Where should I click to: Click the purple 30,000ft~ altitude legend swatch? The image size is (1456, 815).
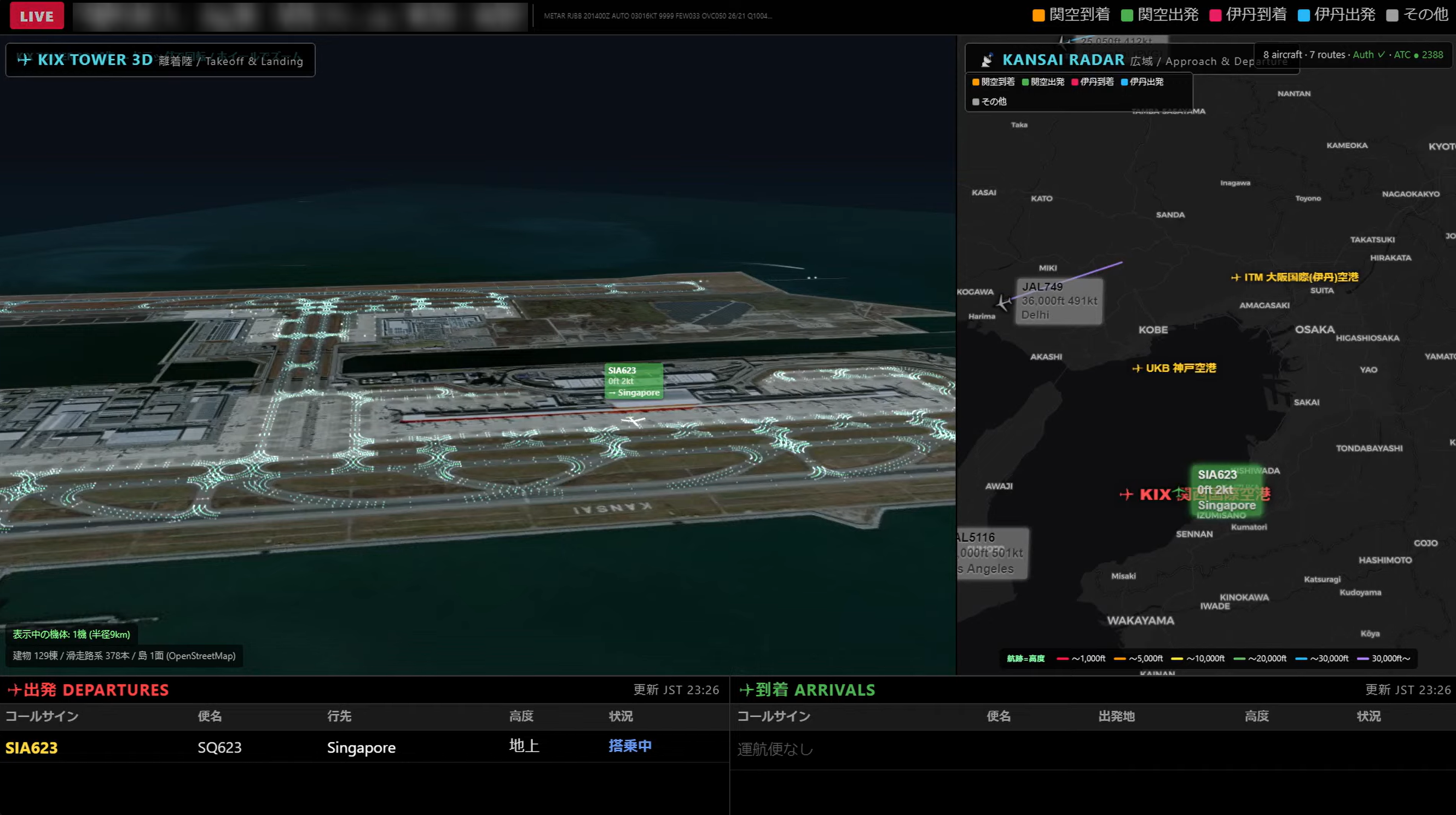[1362, 659]
